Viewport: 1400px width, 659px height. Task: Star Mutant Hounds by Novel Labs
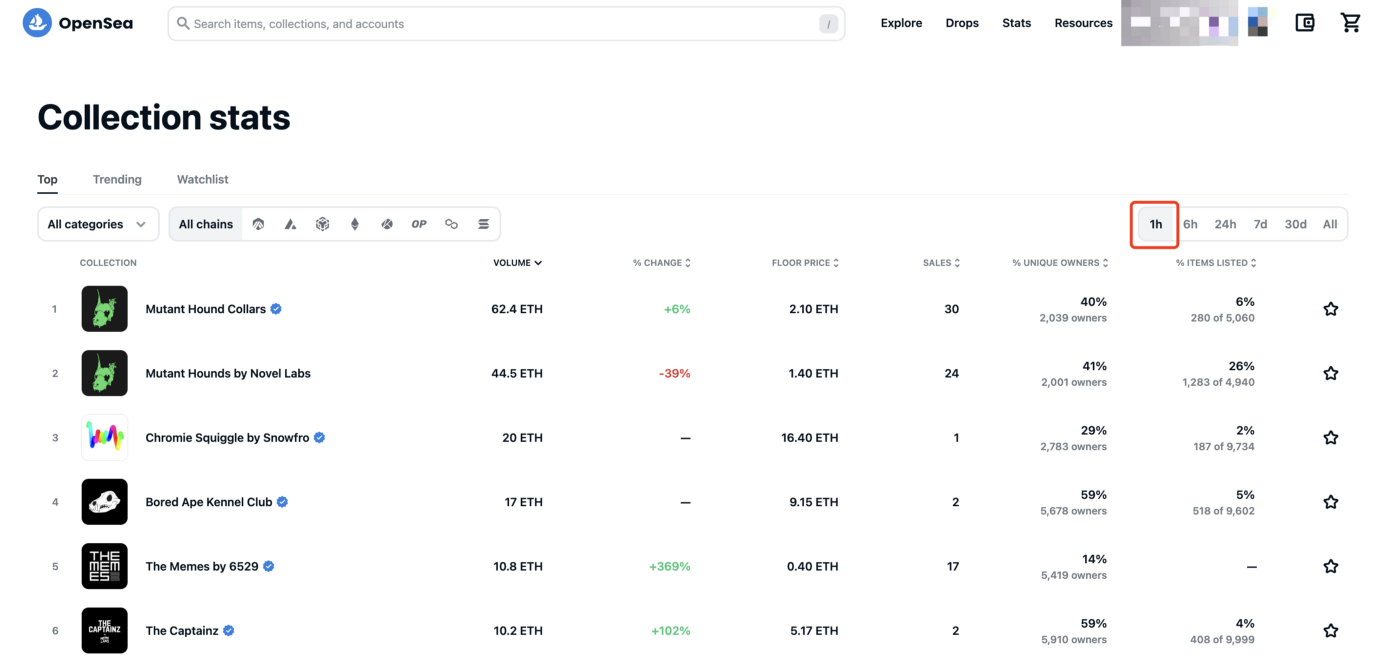click(x=1330, y=373)
